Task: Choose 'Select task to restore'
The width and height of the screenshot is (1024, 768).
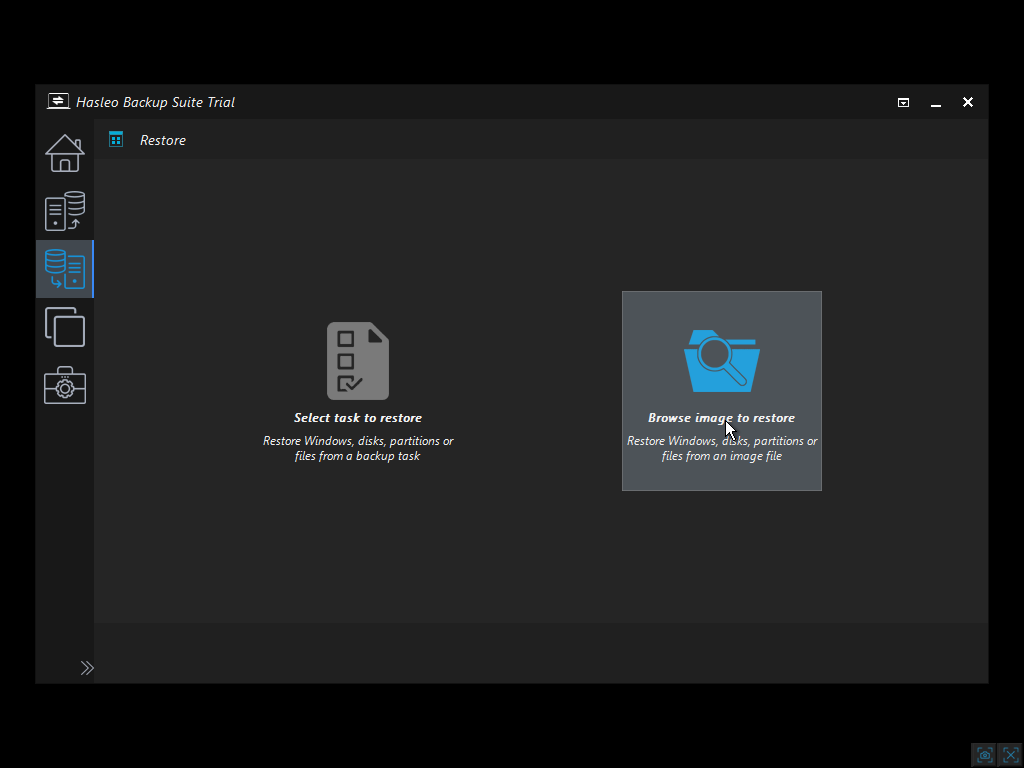Action: pos(358,417)
